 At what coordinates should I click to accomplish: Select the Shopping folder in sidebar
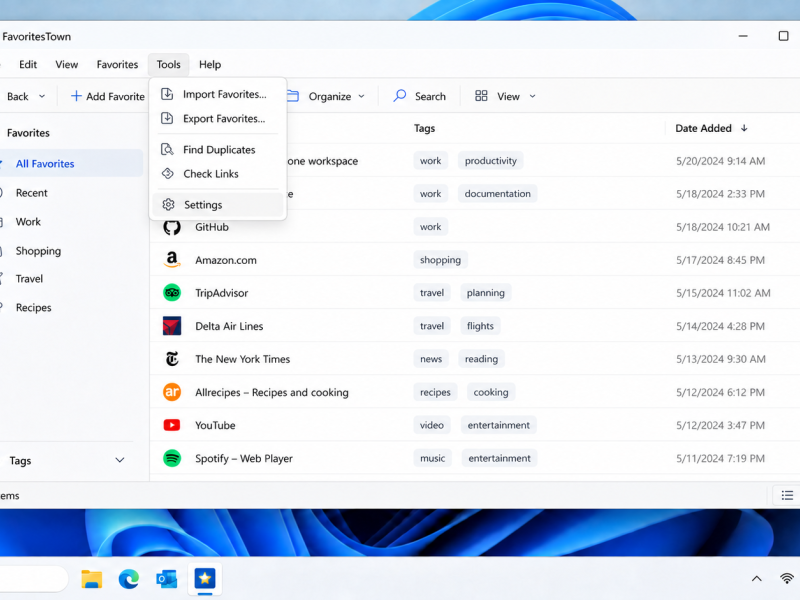pyautogui.click(x=38, y=251)
